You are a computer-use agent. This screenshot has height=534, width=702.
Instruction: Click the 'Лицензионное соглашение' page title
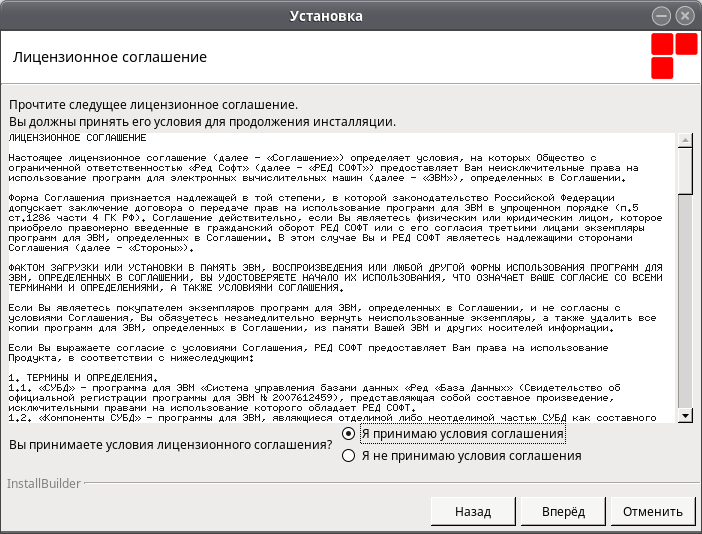tap(110, 57)
